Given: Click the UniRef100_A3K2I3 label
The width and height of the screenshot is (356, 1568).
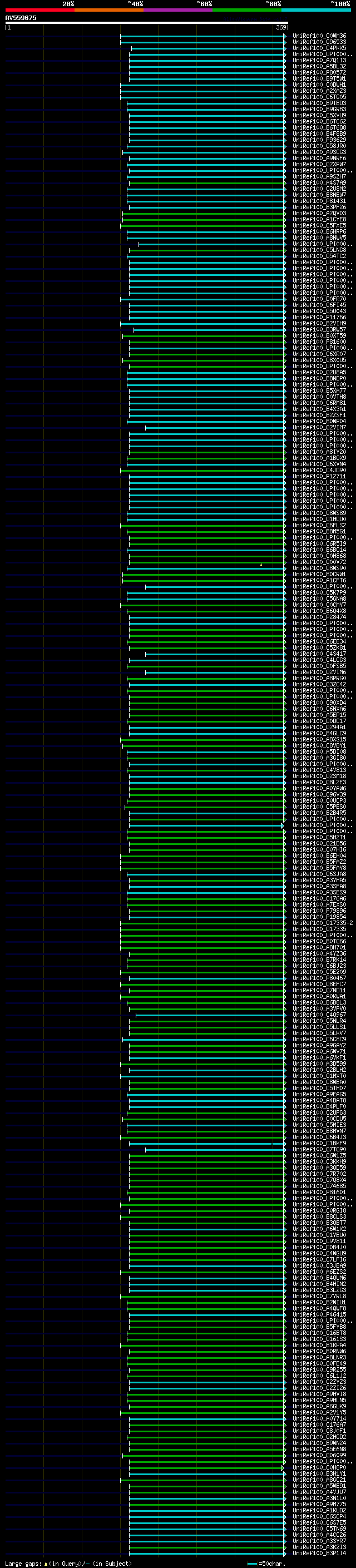Looking at the screenshot, I should pos(319,1547).
